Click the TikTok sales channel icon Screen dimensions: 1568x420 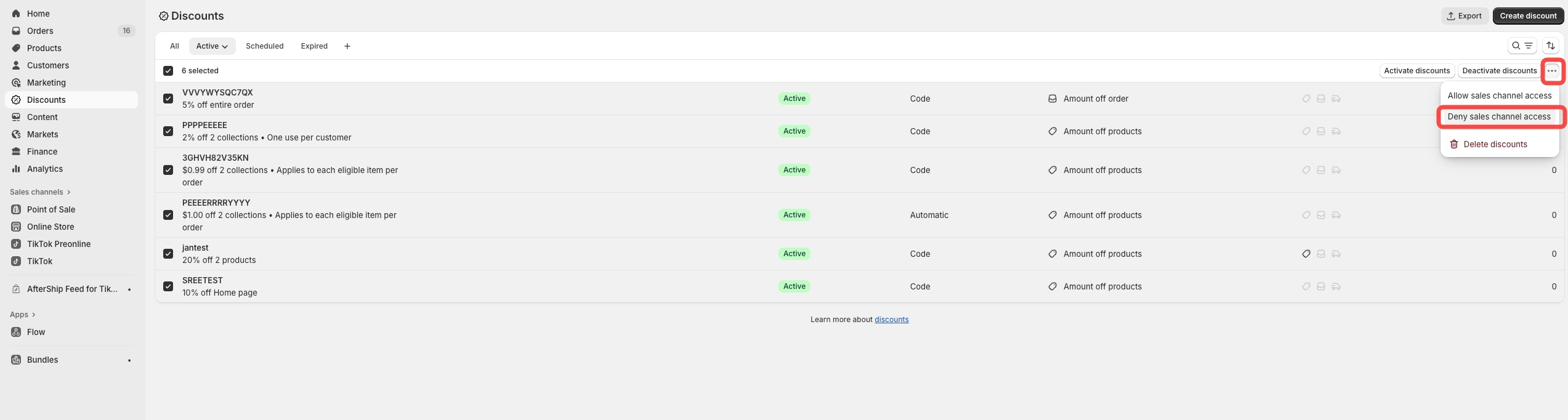16,261
